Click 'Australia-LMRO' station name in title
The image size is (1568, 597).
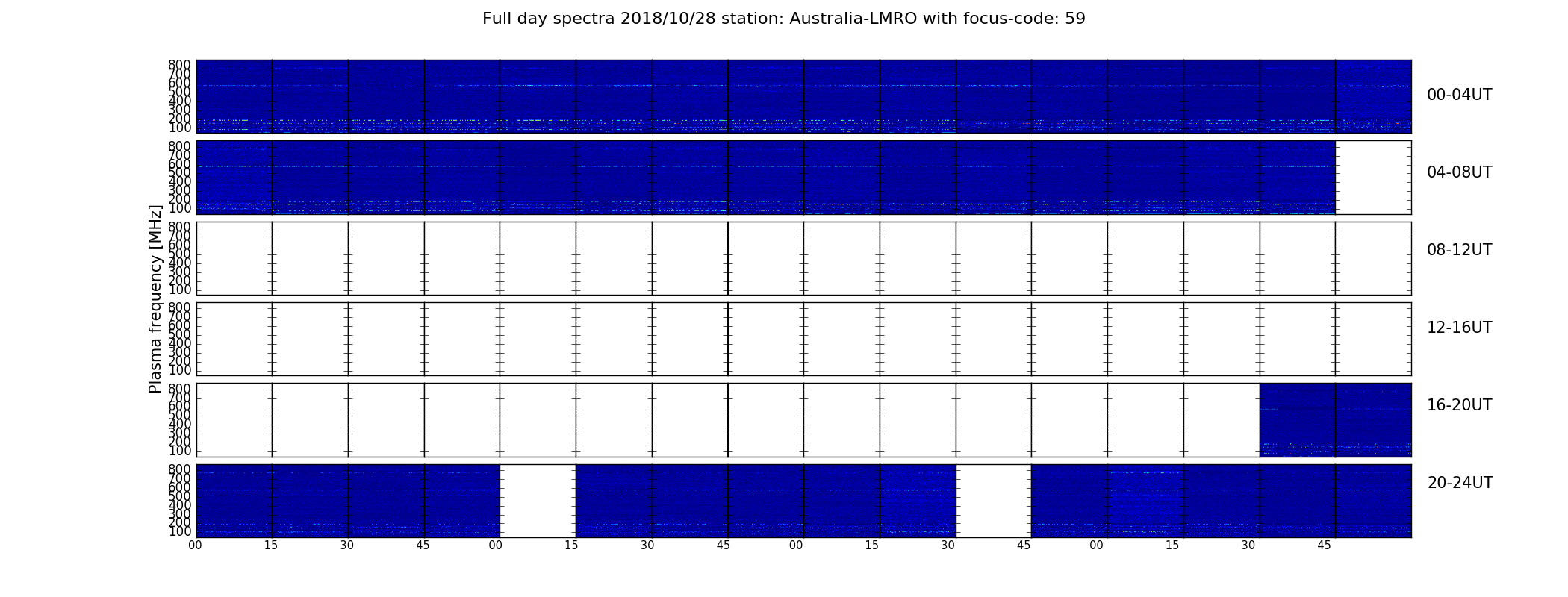pos(853,19)
